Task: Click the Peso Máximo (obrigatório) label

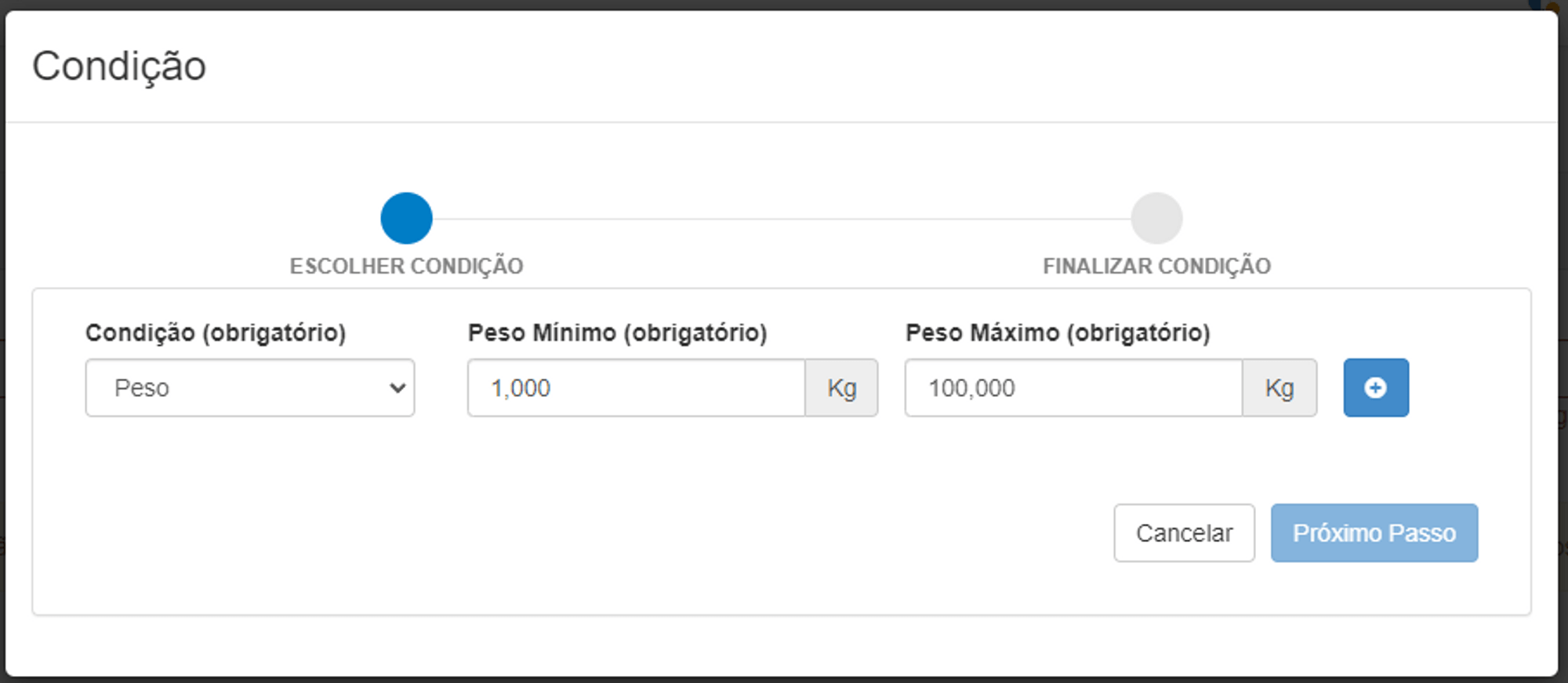Action: point(1058,333)
